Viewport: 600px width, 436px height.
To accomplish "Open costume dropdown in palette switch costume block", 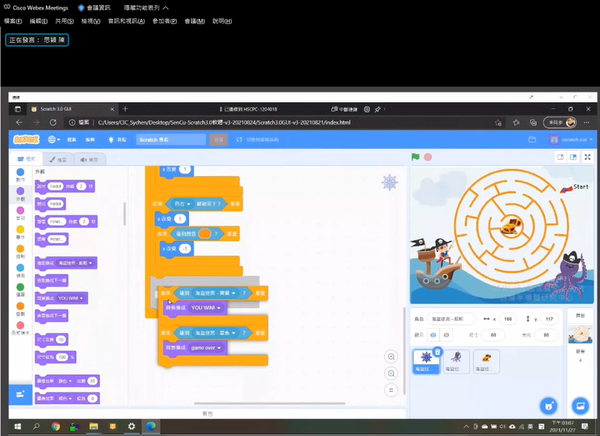I will click(x=75, y=263).
